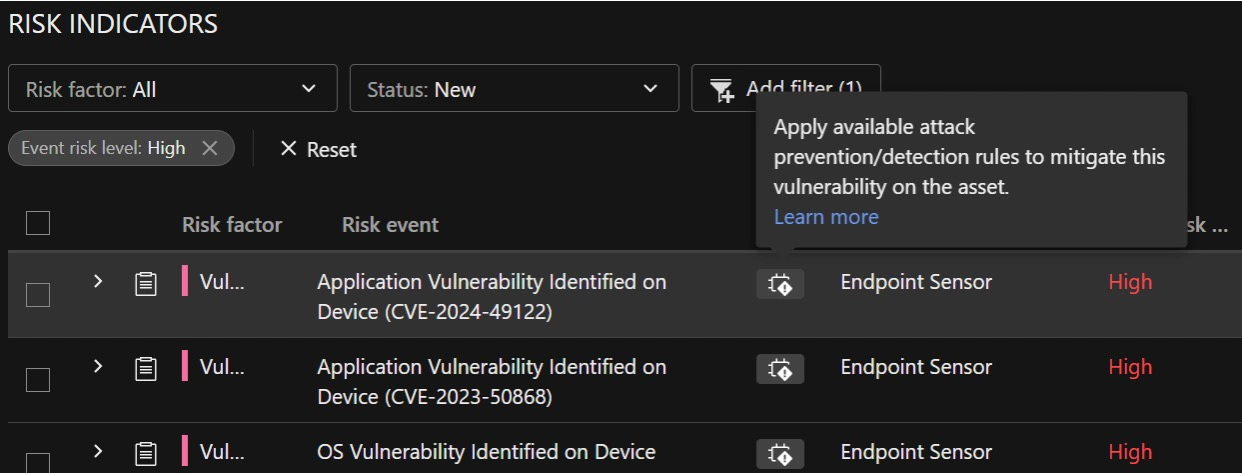The height and width of the screenshot is (474, 1242).
Task: Click the attack prevention icon for CVE-2024-49122
Action: coord(780,284)
